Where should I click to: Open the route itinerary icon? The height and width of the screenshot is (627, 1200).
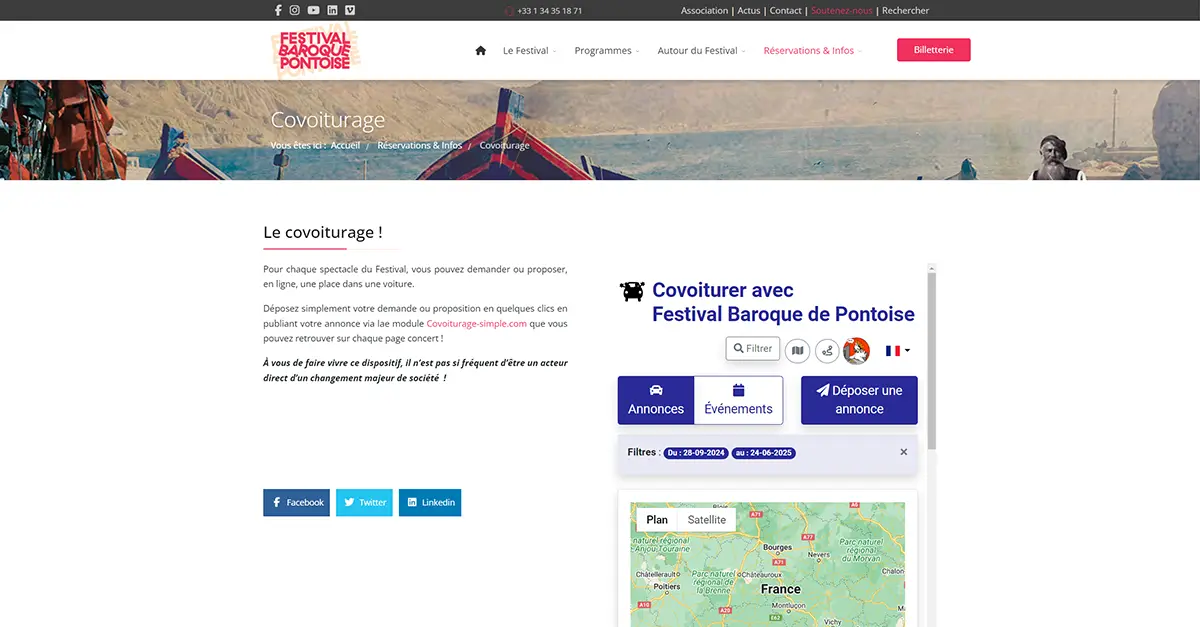(827, 350)
